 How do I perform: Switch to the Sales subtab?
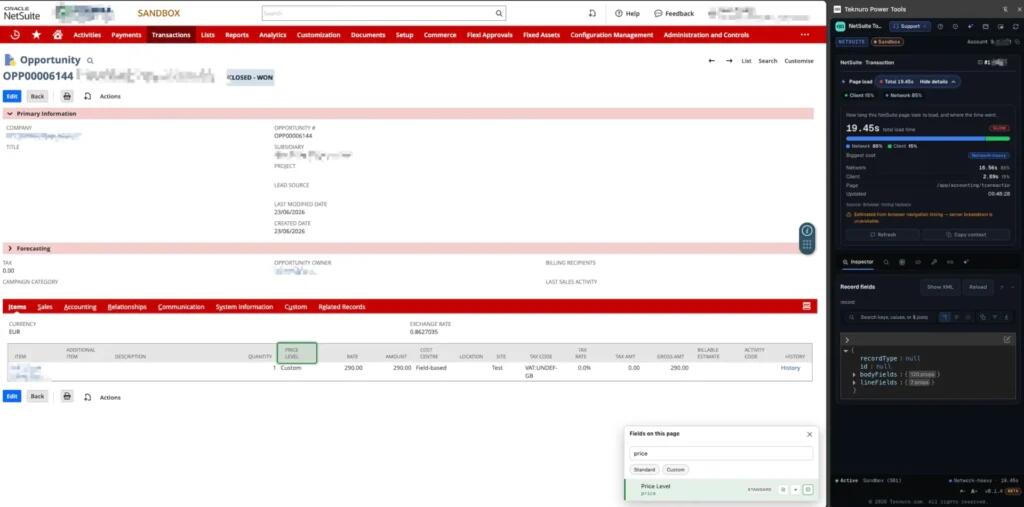[45, 306]
